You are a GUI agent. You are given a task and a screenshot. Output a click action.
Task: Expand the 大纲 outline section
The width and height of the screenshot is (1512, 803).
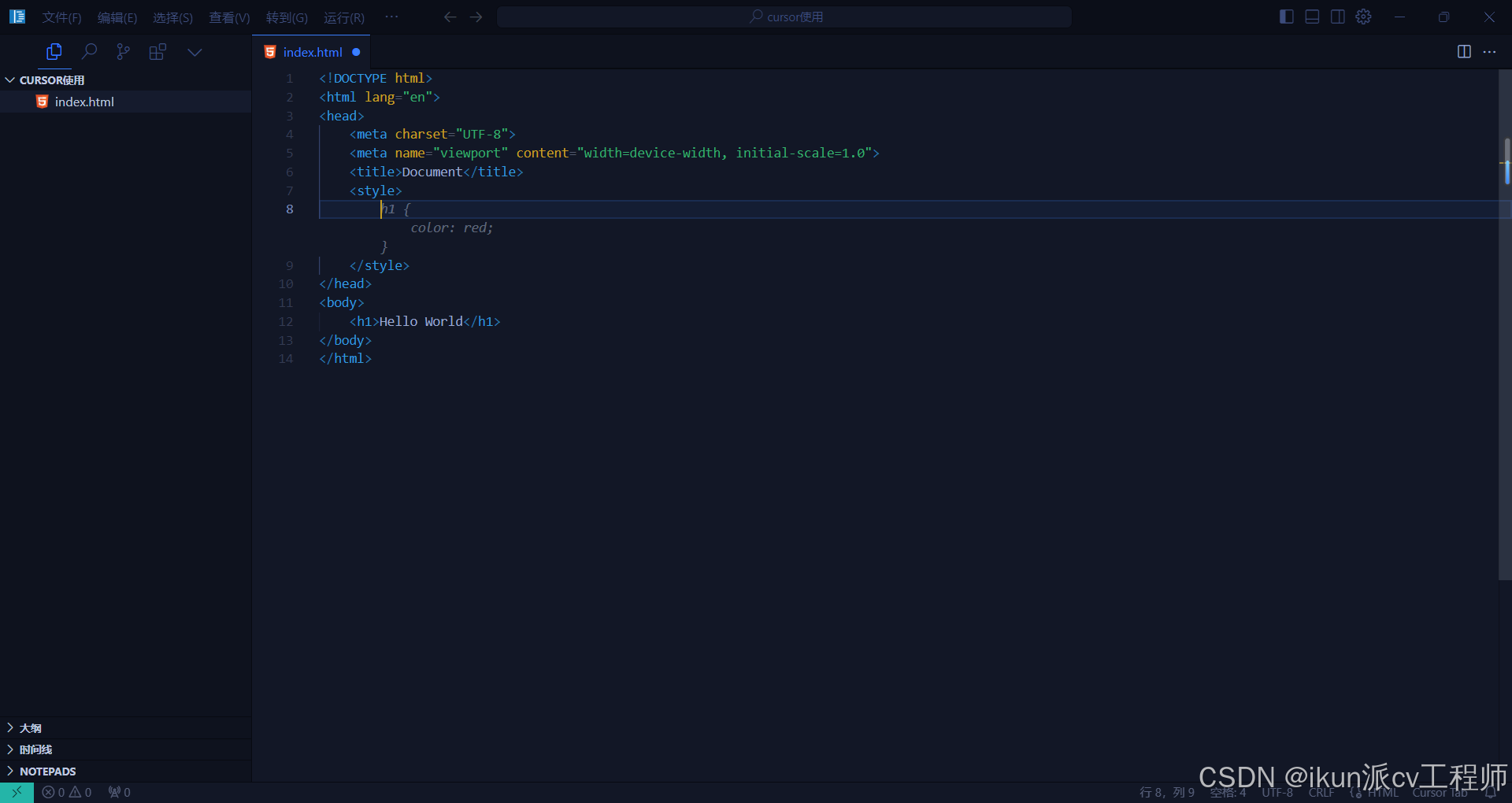(x=125, y=728)
